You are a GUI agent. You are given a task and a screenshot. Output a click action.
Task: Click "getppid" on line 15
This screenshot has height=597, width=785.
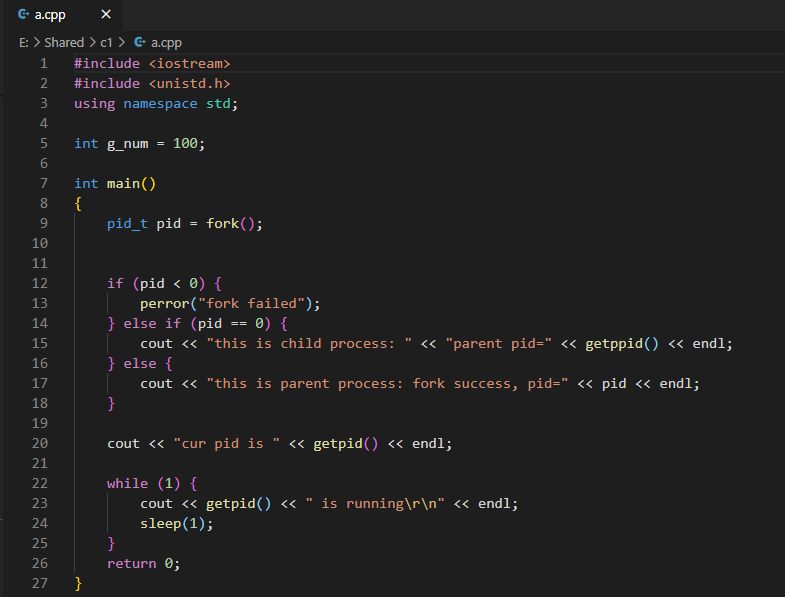coord(614,344)
